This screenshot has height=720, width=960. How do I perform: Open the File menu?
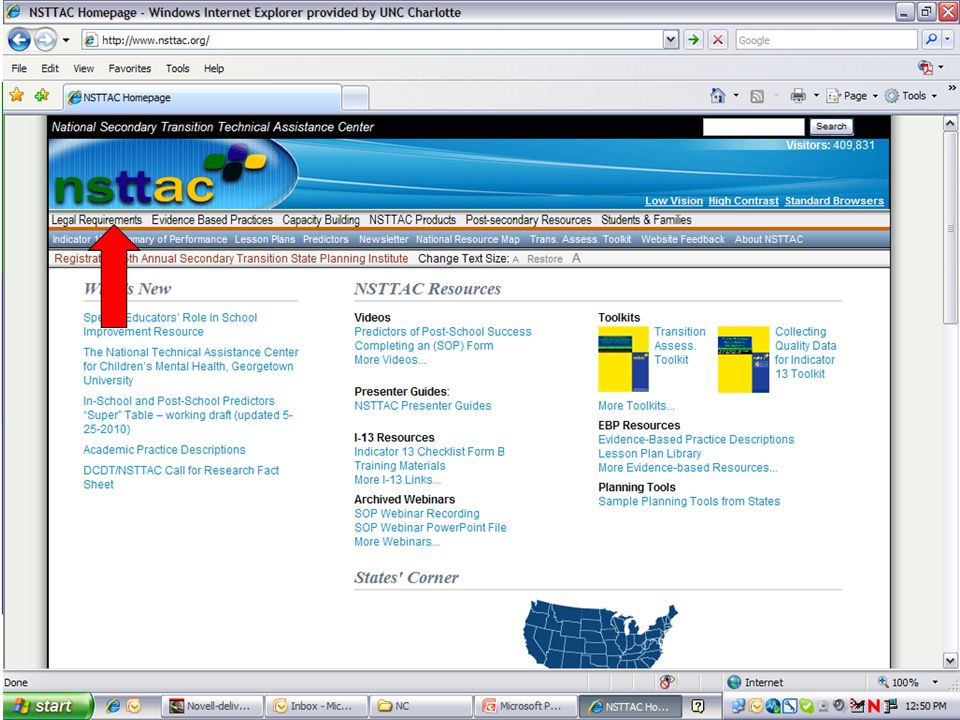(19, 69)
